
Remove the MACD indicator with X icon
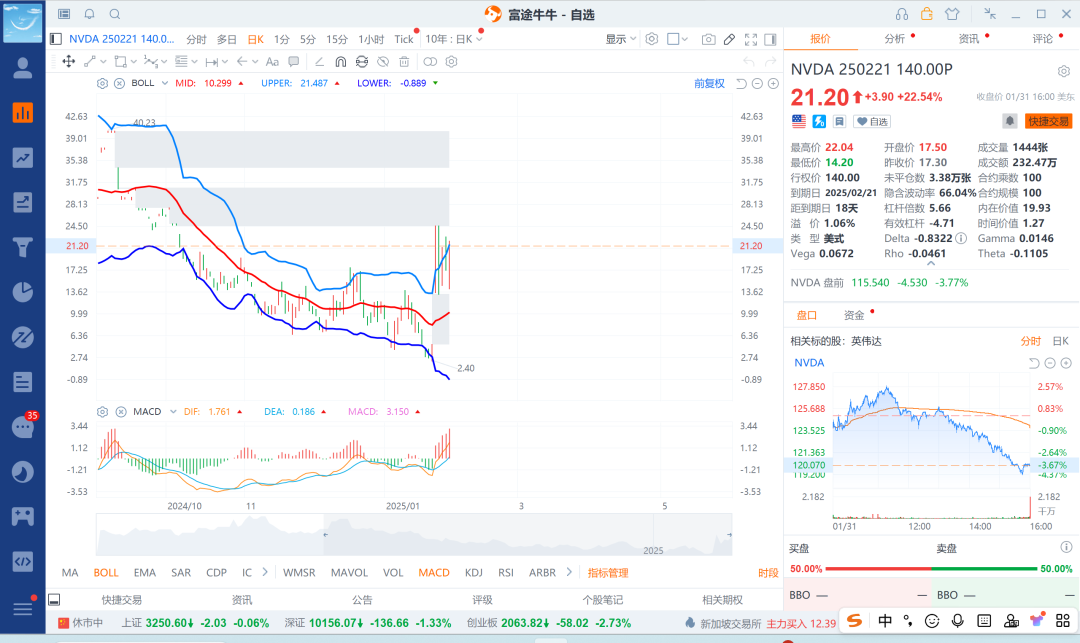coord(121,412)
